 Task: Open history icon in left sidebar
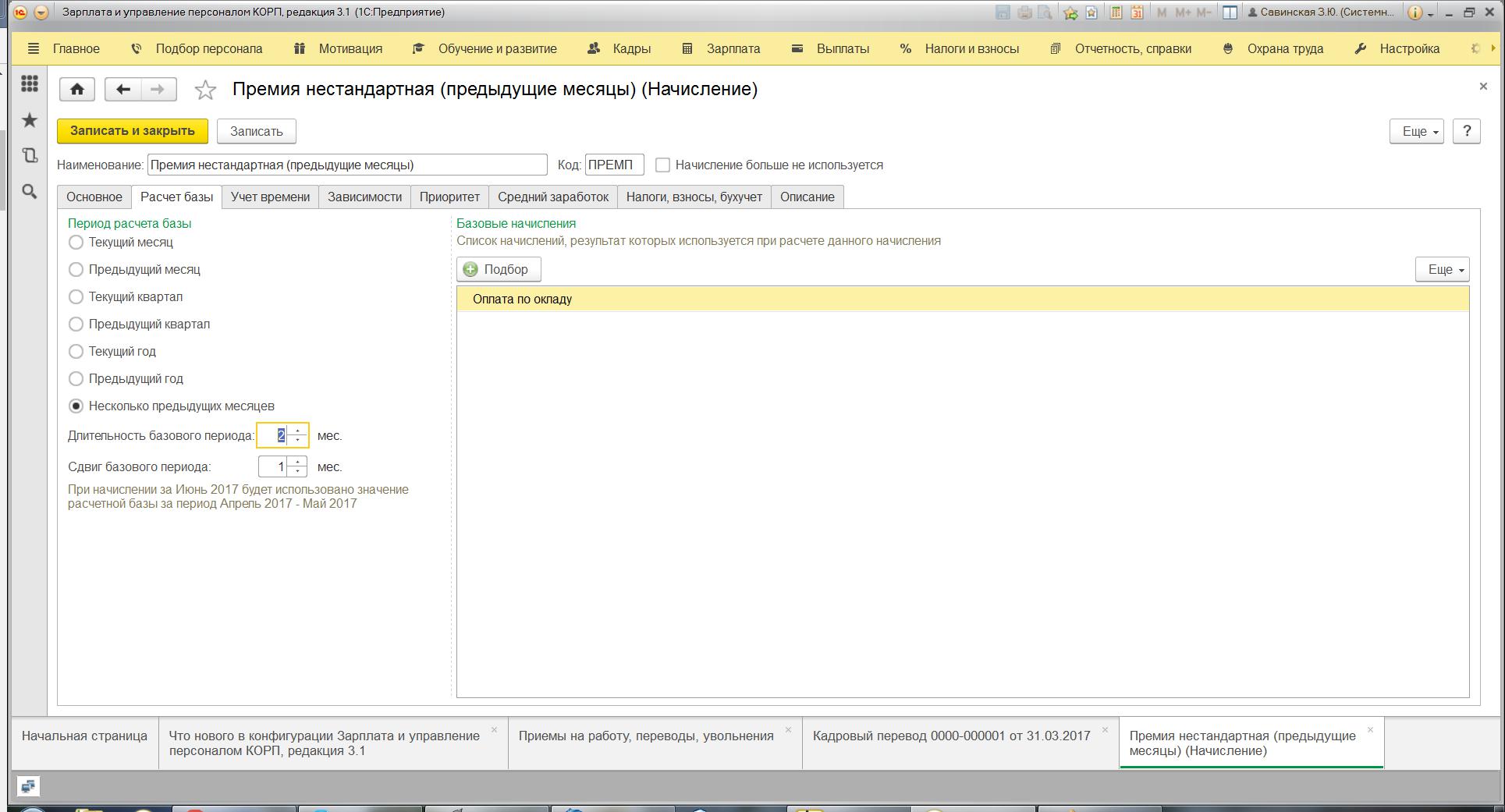click(30, 155)
